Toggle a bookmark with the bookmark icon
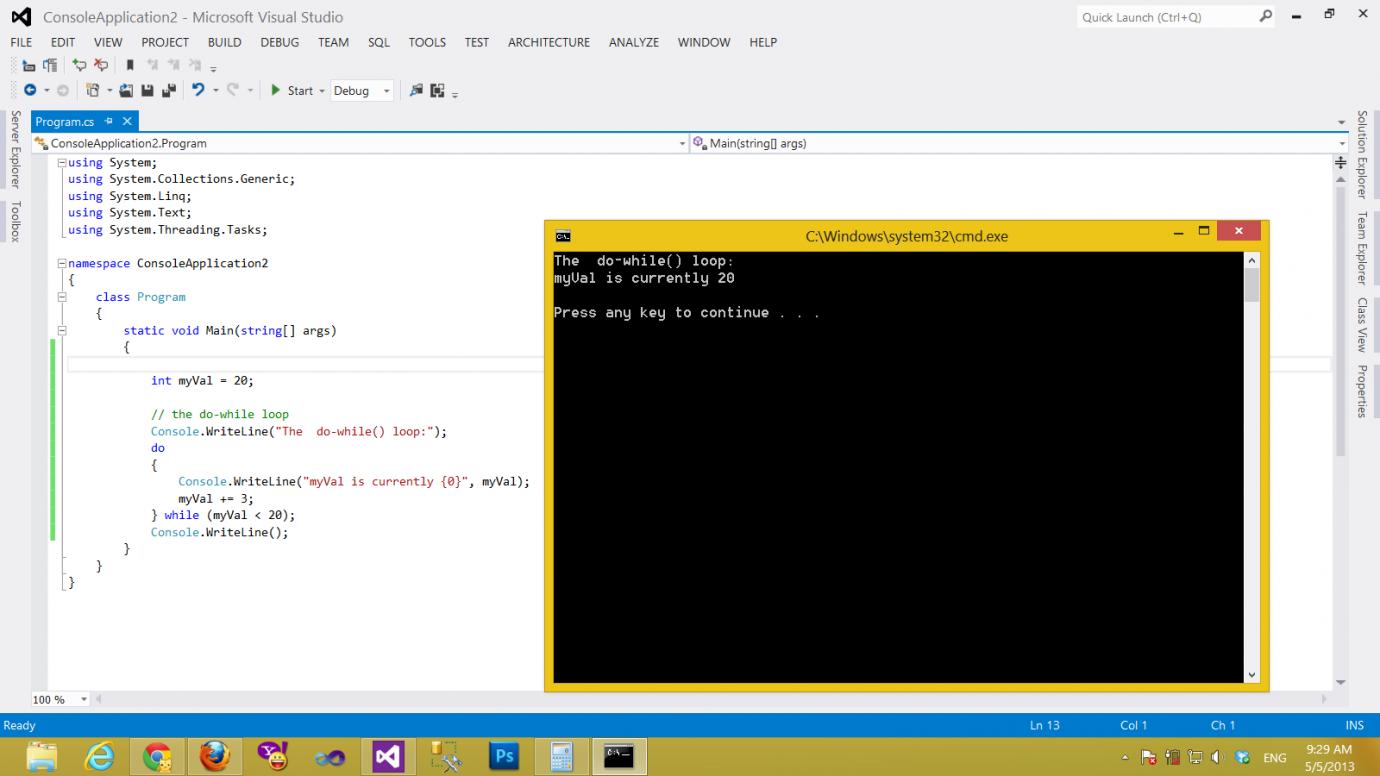 click(130, 64)
